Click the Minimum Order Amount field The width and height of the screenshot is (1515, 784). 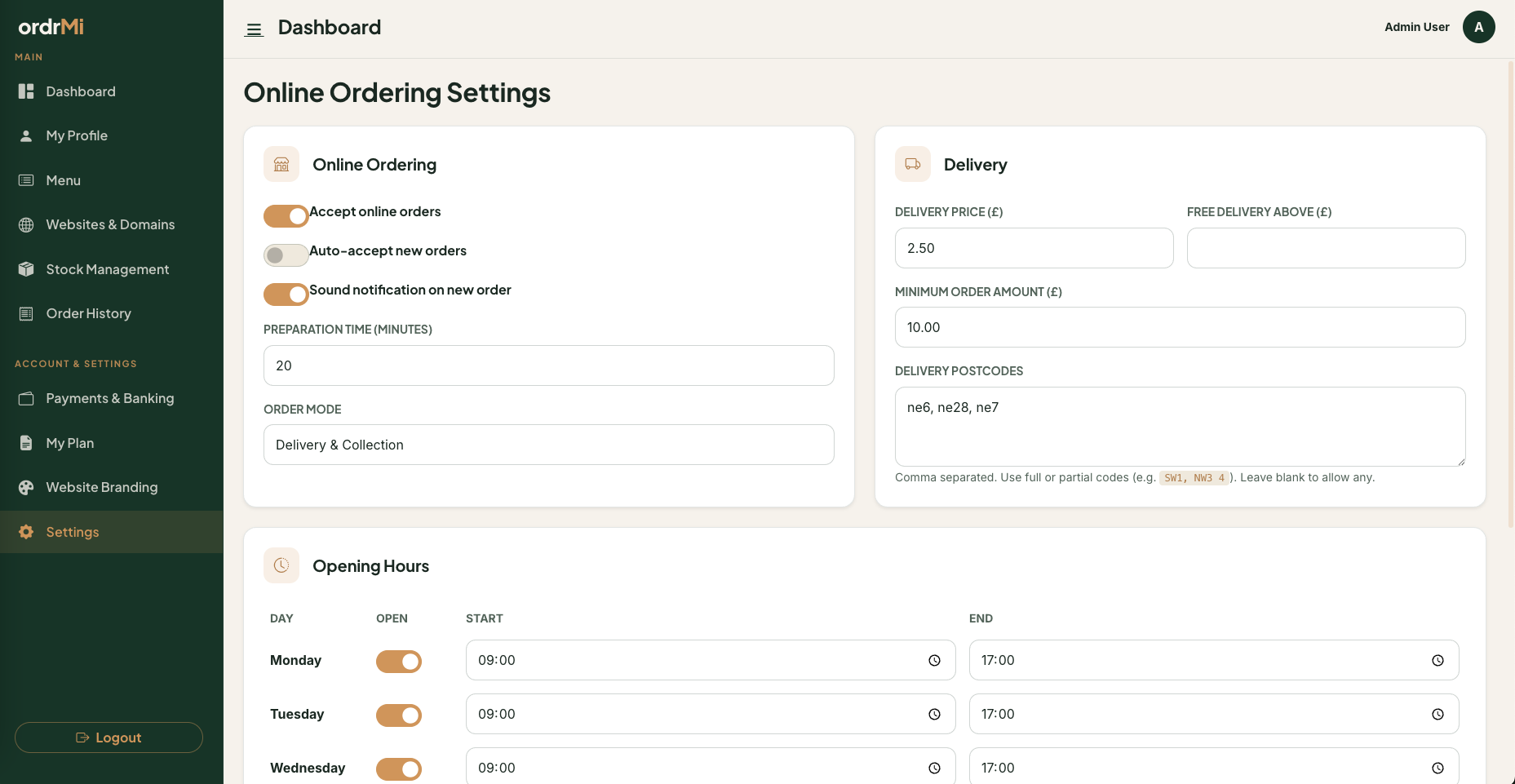(1181, 327)
